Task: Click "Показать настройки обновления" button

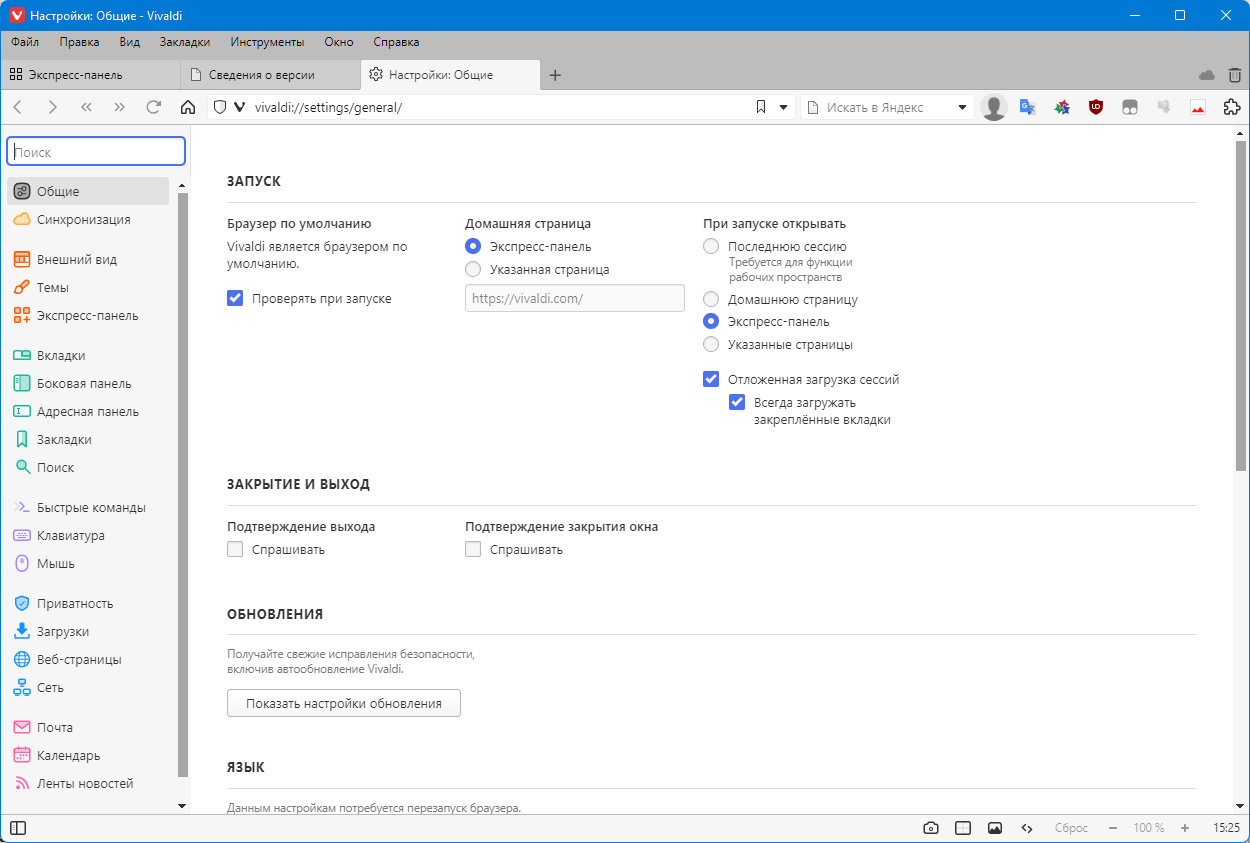Action: click(x=344, y=703)
